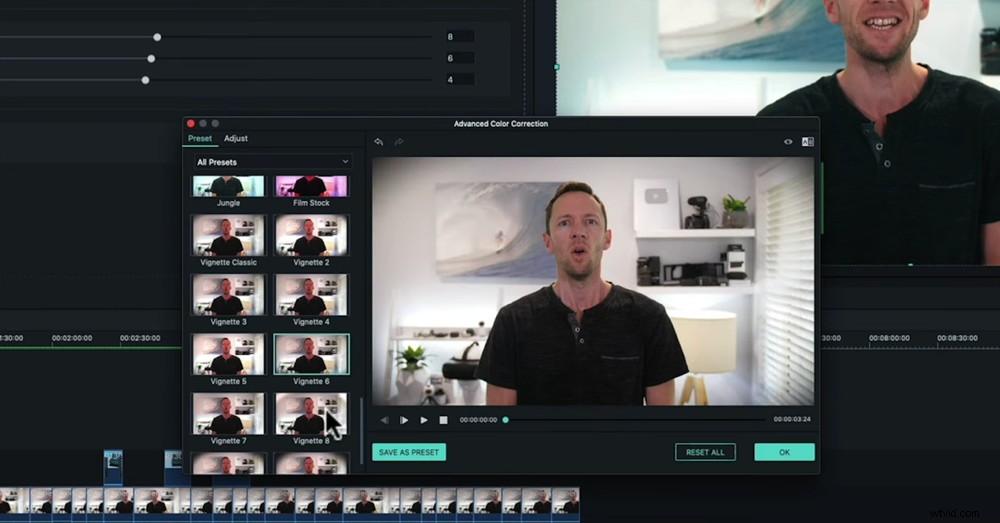The image size is (1000, 523).
Task: Click the preview video frame in dialog
Action: pos(593,281)
